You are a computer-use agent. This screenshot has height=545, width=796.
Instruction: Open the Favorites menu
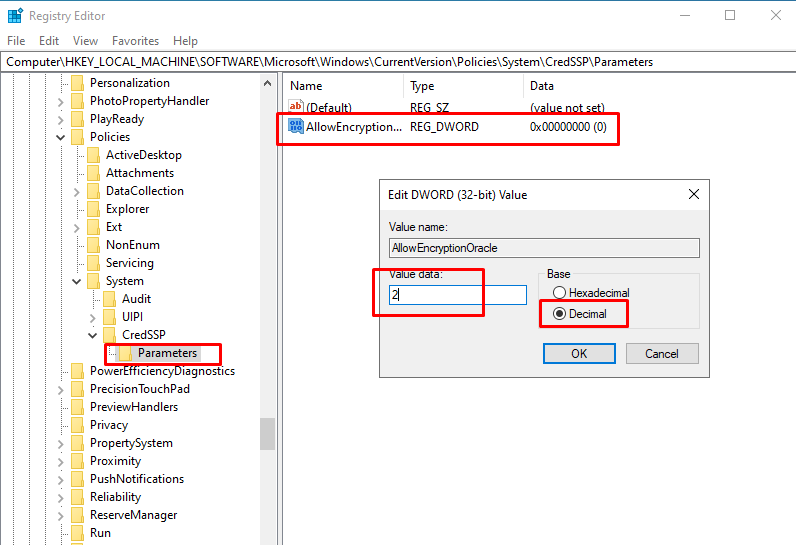point(136,41)
